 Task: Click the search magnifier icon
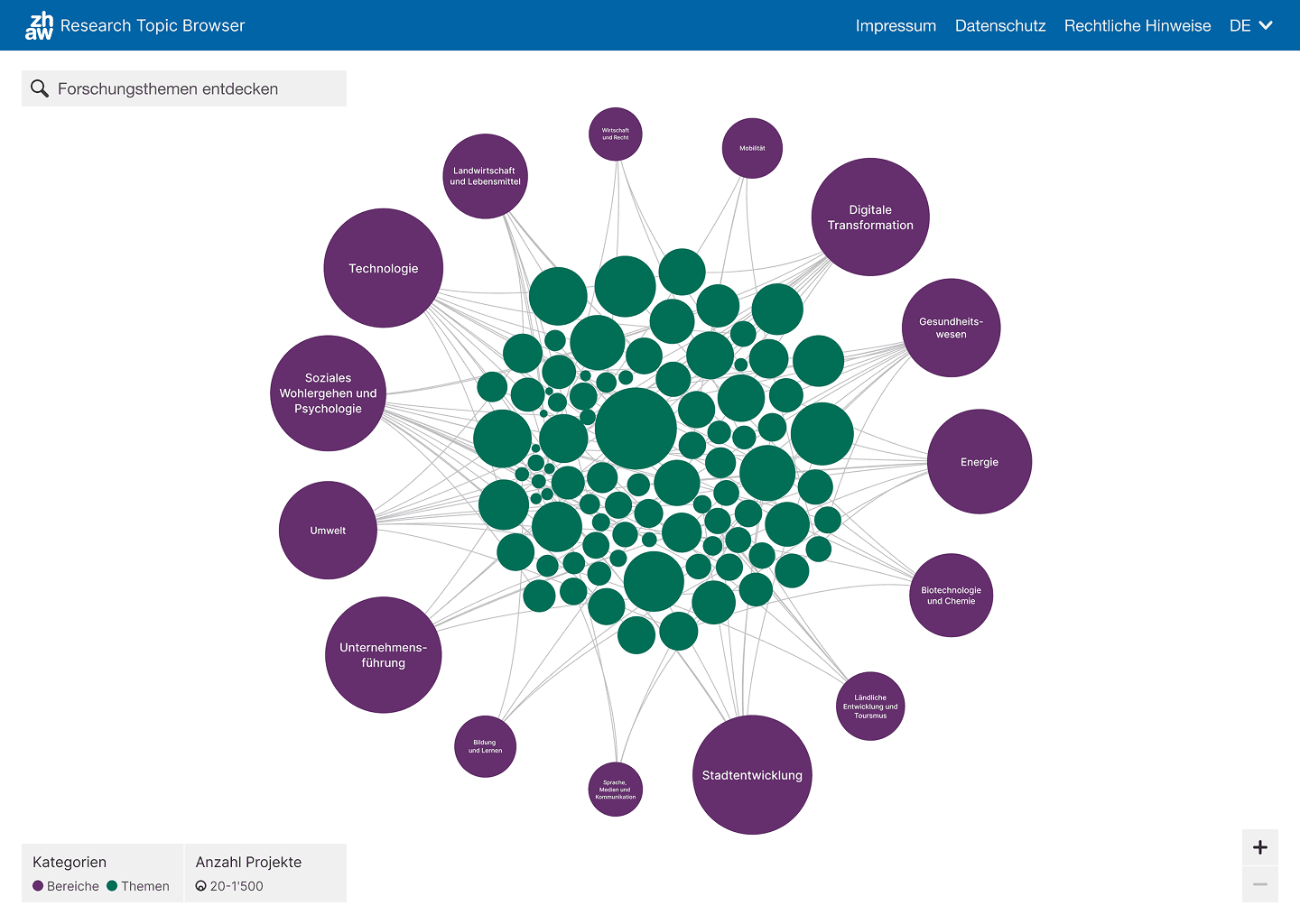click(40, 88)
